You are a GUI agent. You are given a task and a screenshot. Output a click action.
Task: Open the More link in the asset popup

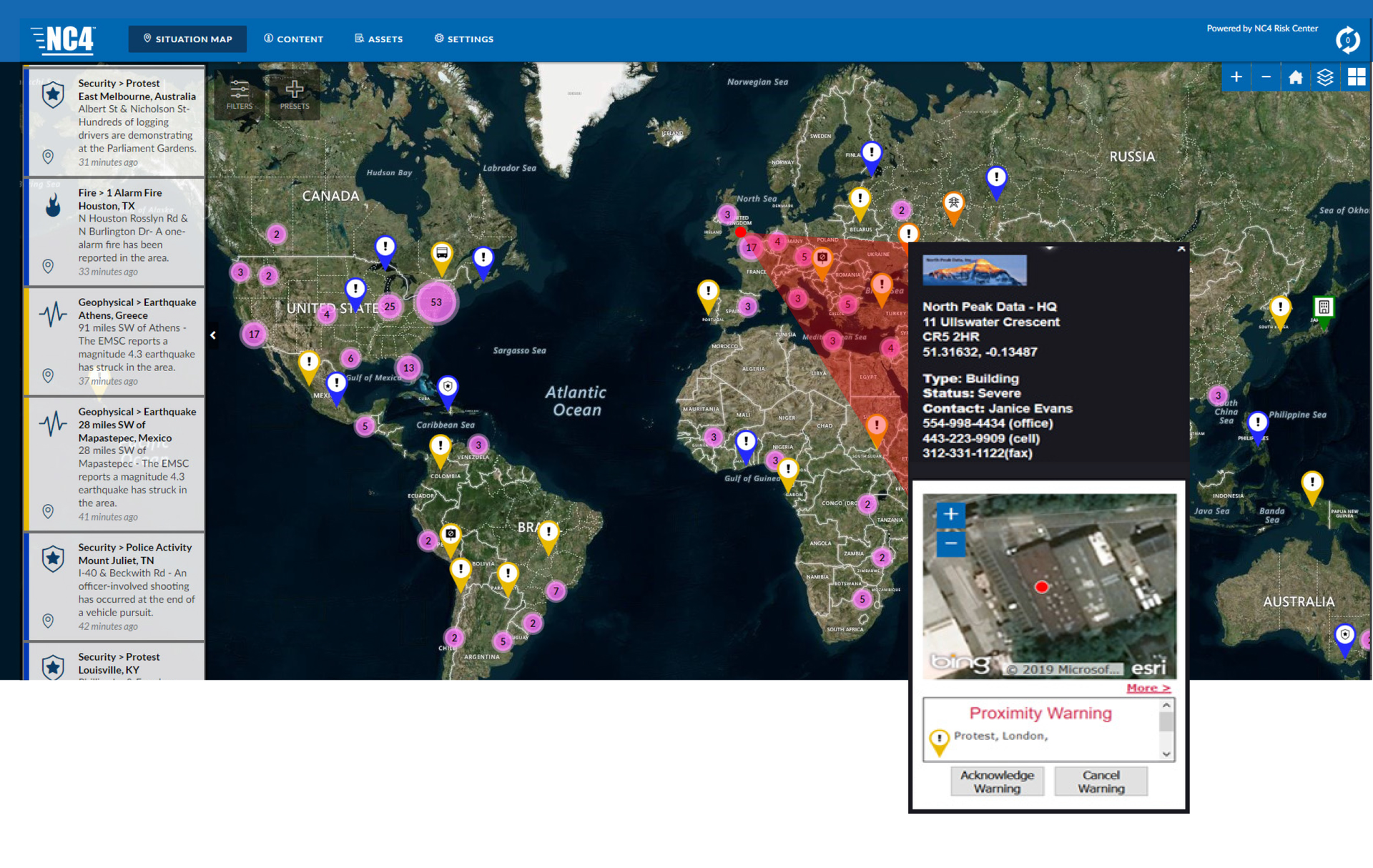click(1148, 688)
